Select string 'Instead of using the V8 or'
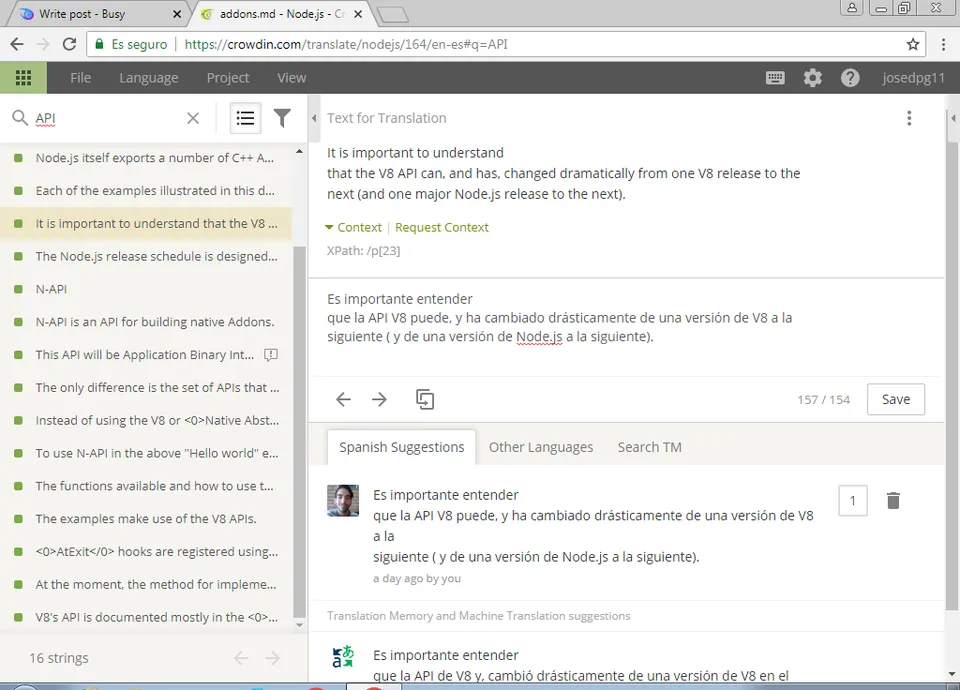The width and height of the screenshot is (960, 690). [146, 420]
